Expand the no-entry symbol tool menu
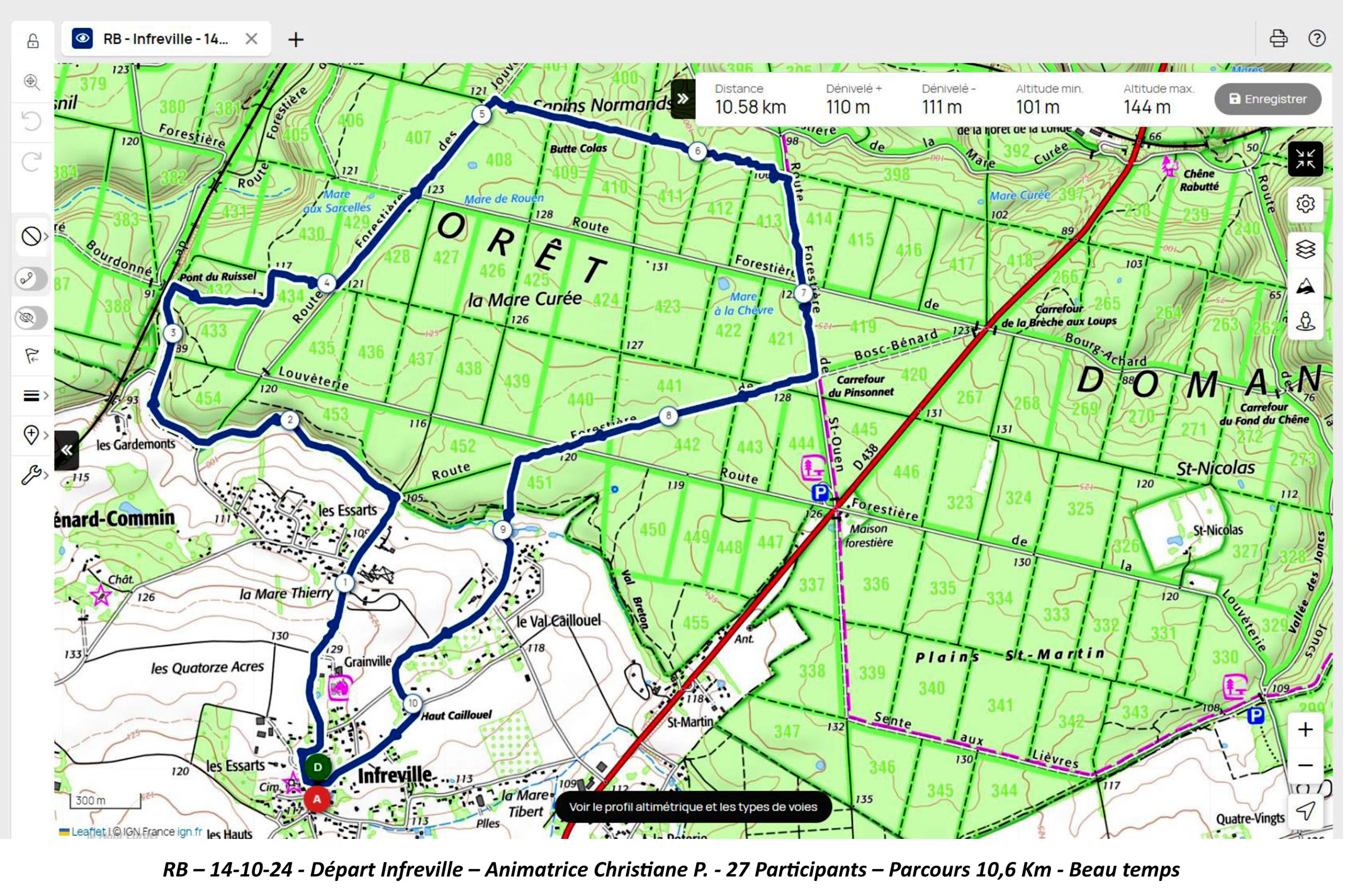The height and width of the screenshot is (888, 1372). [x=34, y=237]
